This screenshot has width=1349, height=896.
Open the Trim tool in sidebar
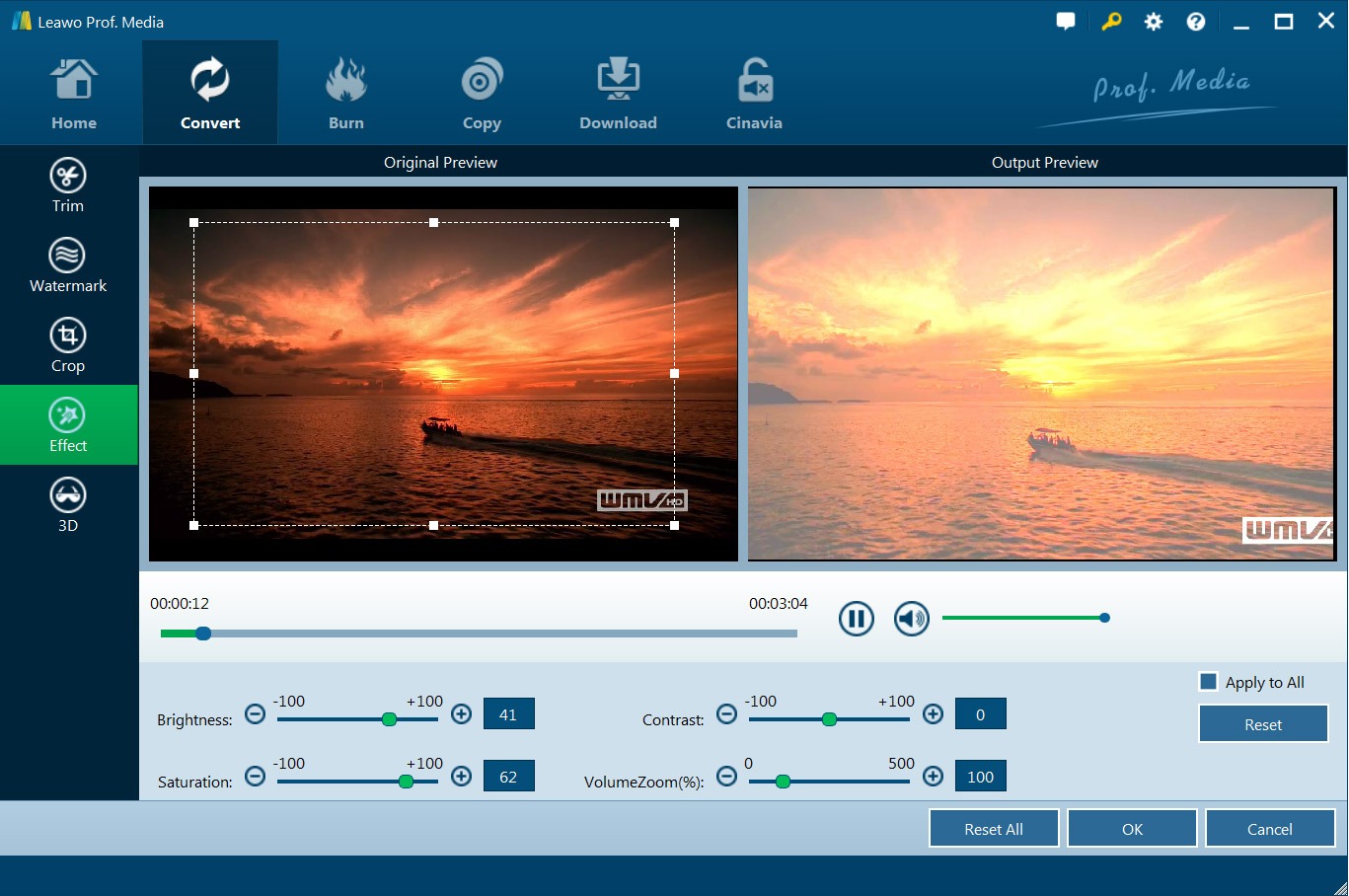68,186
